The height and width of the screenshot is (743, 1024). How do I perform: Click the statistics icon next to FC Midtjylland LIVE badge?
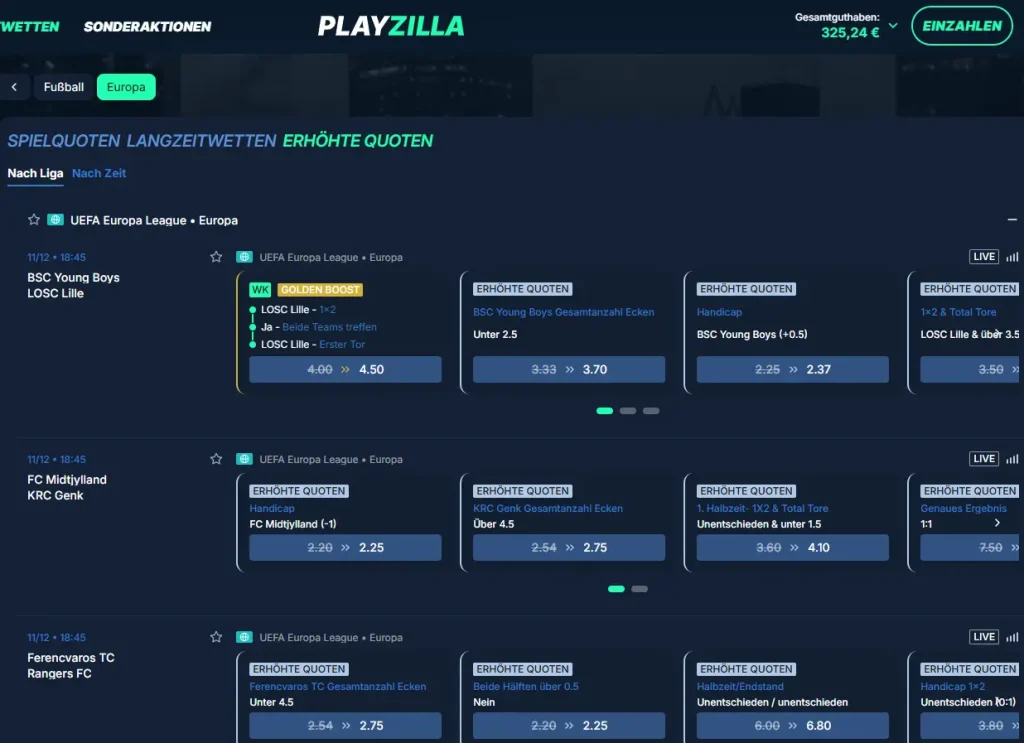coord(1013,458)
